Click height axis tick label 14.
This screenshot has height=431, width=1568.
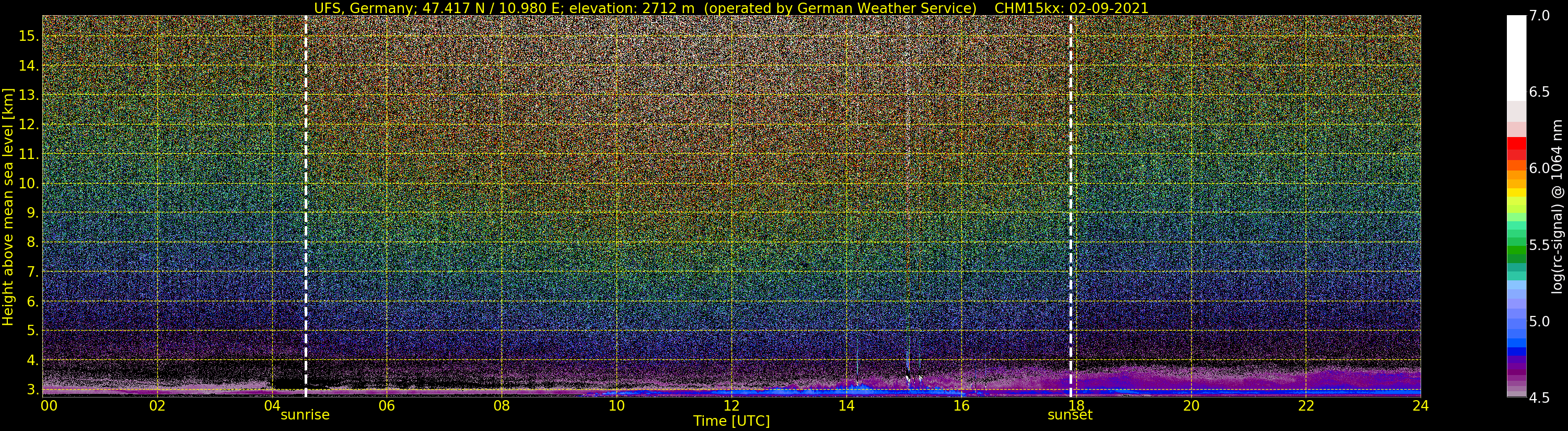point(29,65)
